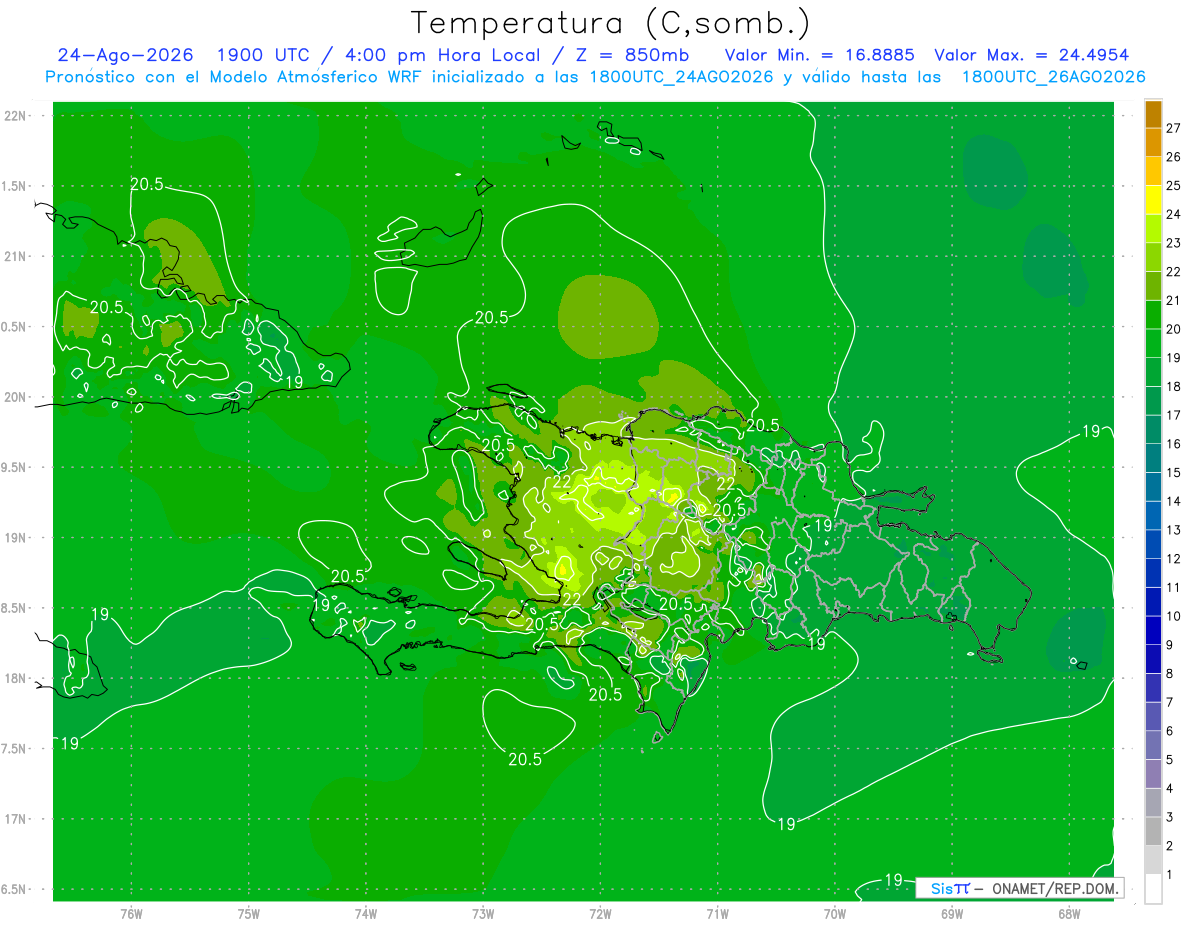Click the 19 contour label at the east edge near 69.8N row

point(1091,431)
